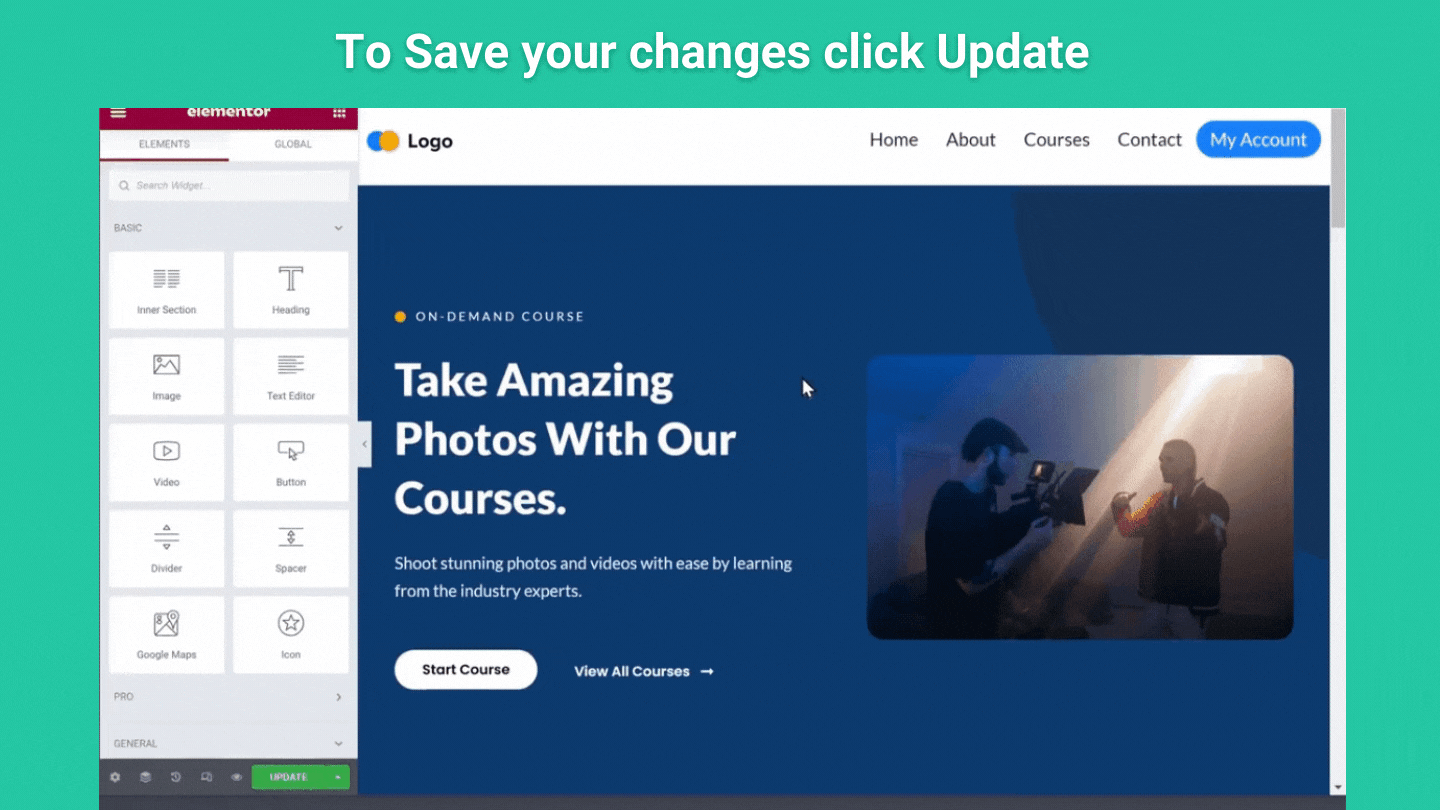
Task: Select the Google Maps widget
Action: point(166,635)
